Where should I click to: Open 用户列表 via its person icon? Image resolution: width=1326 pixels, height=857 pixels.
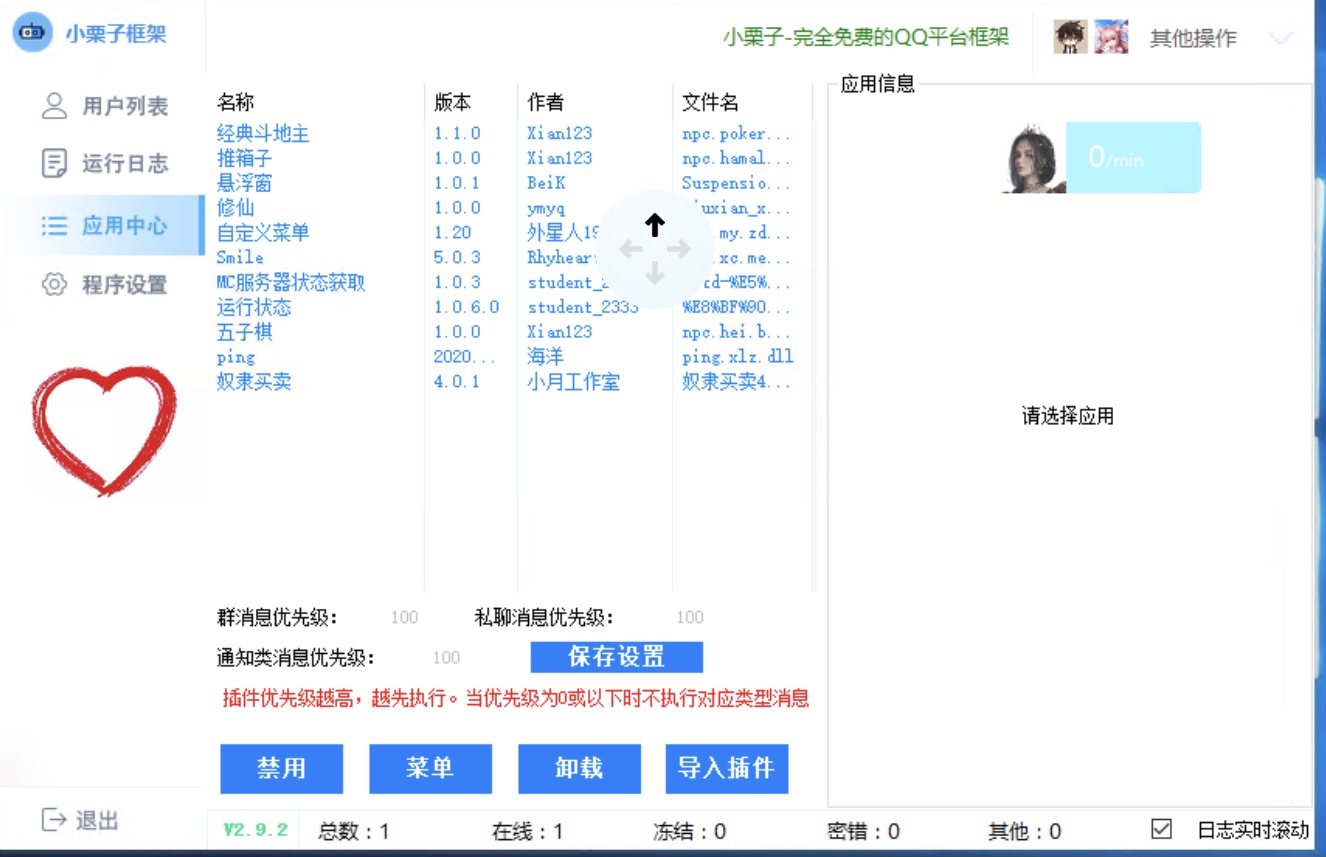(54, 106)
